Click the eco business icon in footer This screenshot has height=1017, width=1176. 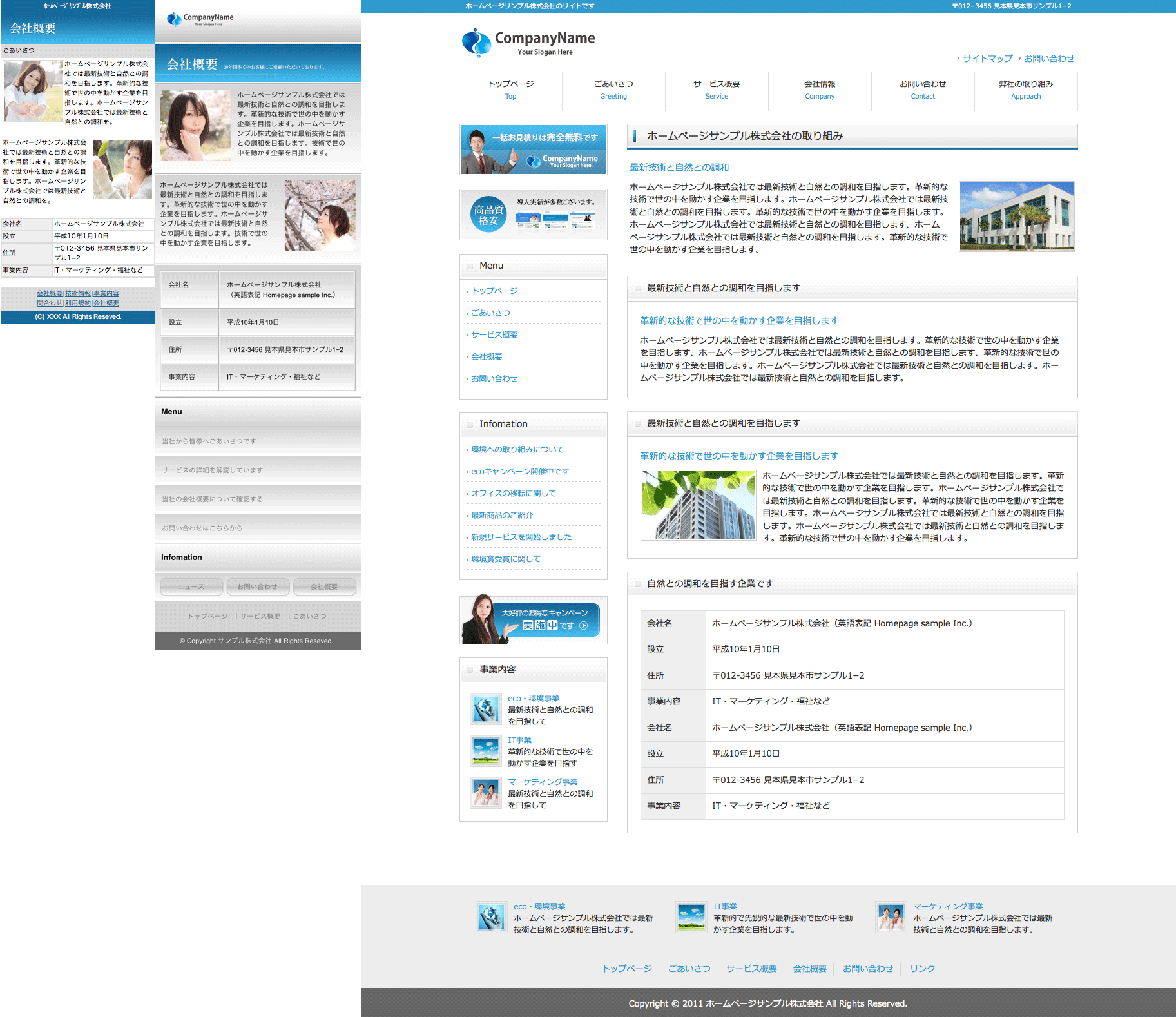pyautogui.click(x=492, y=917)
